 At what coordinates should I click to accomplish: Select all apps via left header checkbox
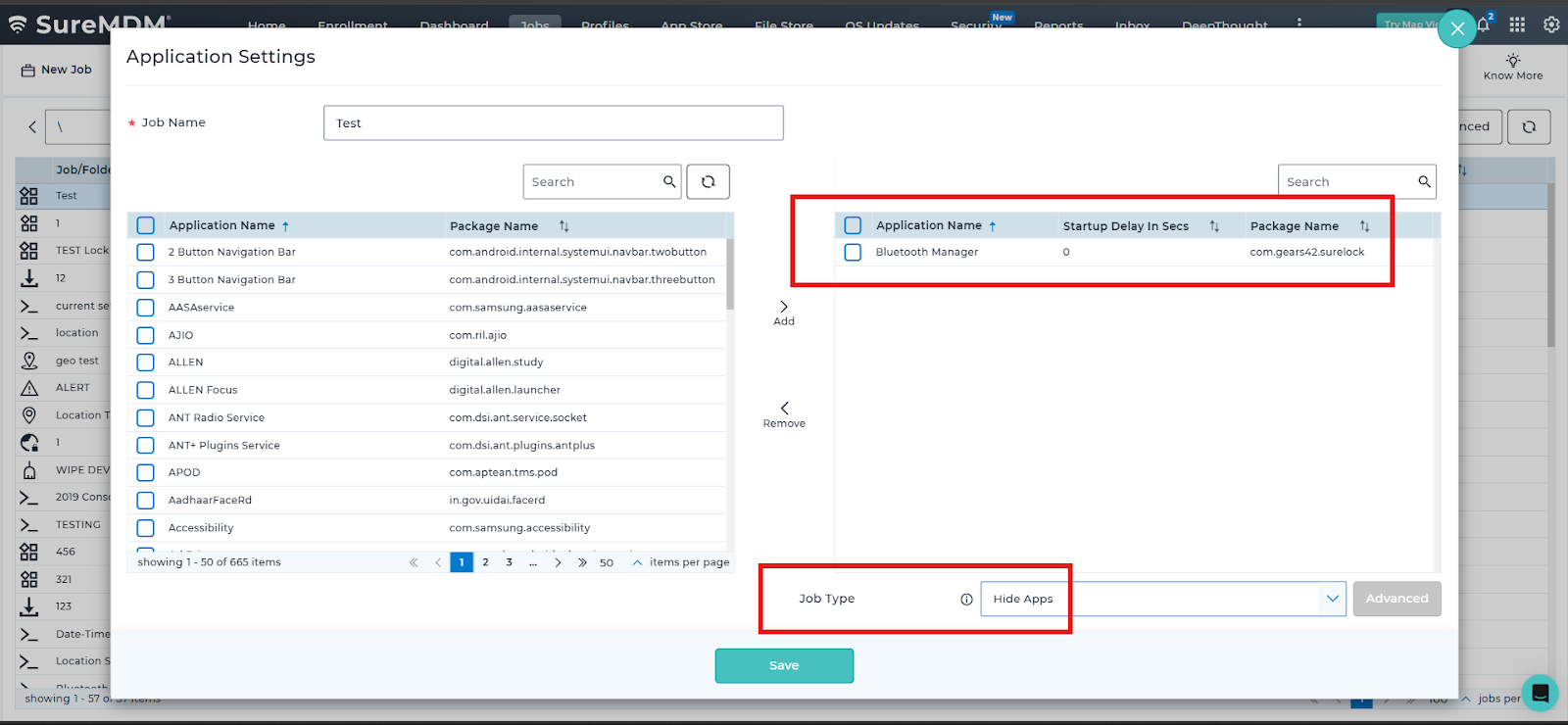(x=146, y=226)
